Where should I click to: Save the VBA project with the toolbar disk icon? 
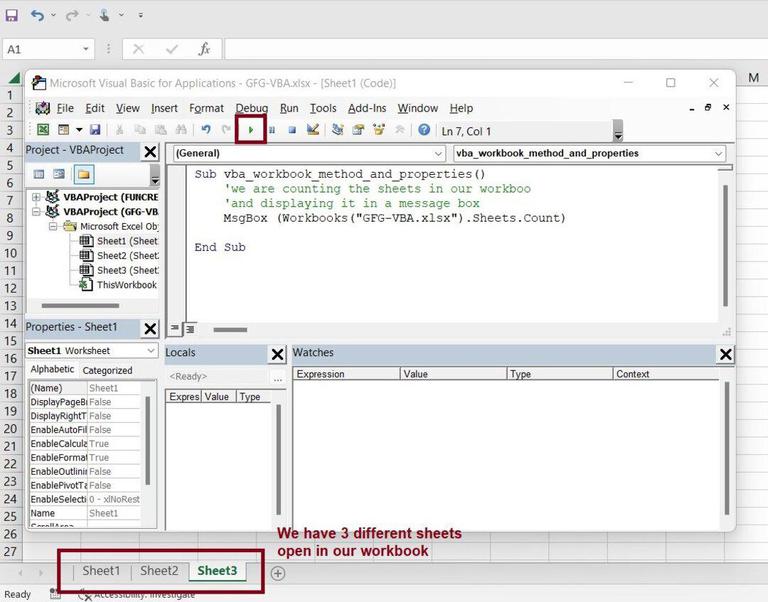point(95,130)
